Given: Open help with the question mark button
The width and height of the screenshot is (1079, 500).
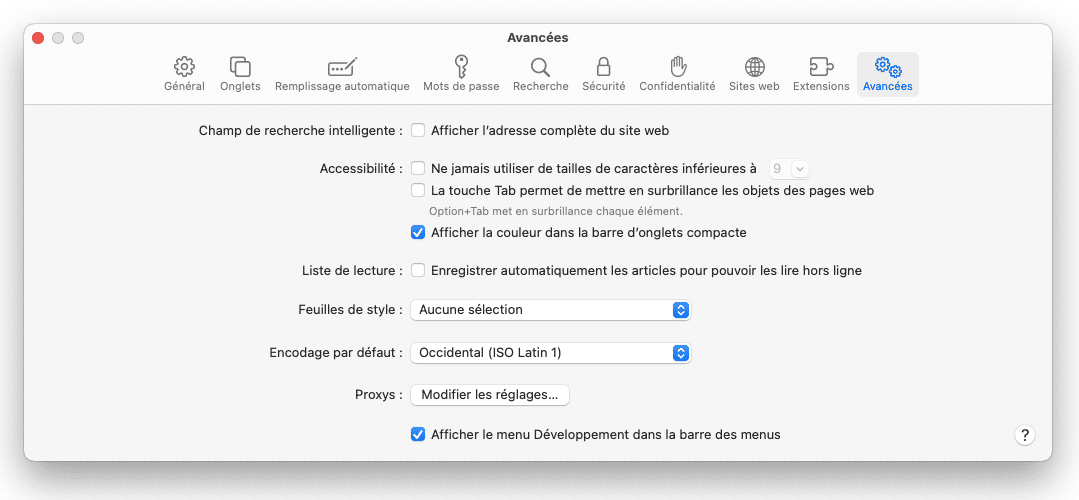Looking at the screenshot, I should pyautogui.click(x=1025, y=435).
